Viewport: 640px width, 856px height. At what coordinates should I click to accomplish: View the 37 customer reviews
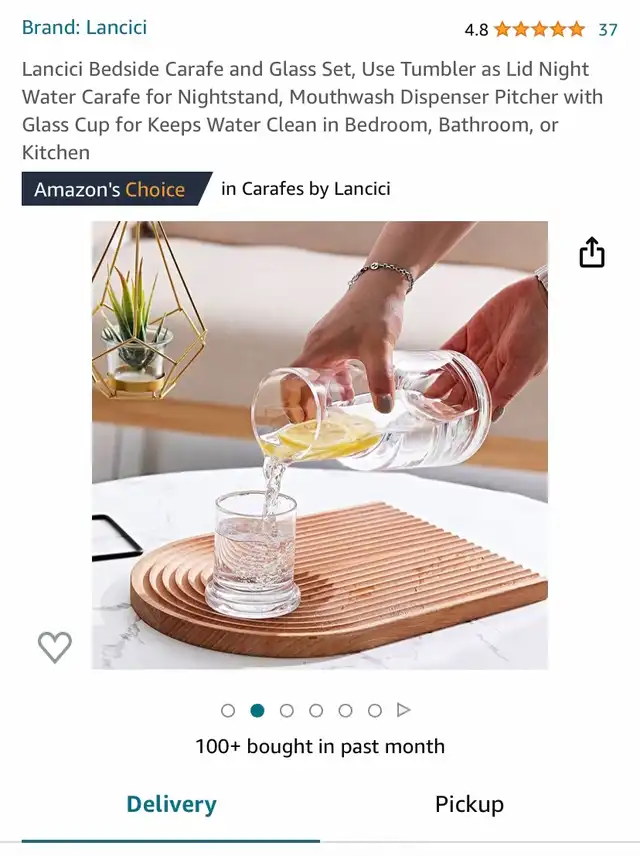608,29
